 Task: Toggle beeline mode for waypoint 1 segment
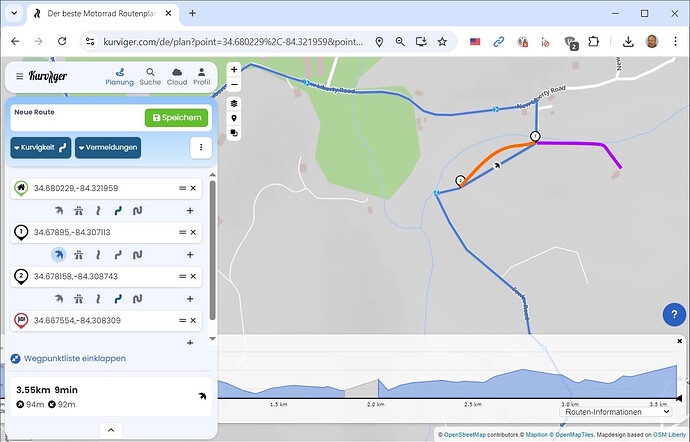pyautogui.click(x=60, y=255)
